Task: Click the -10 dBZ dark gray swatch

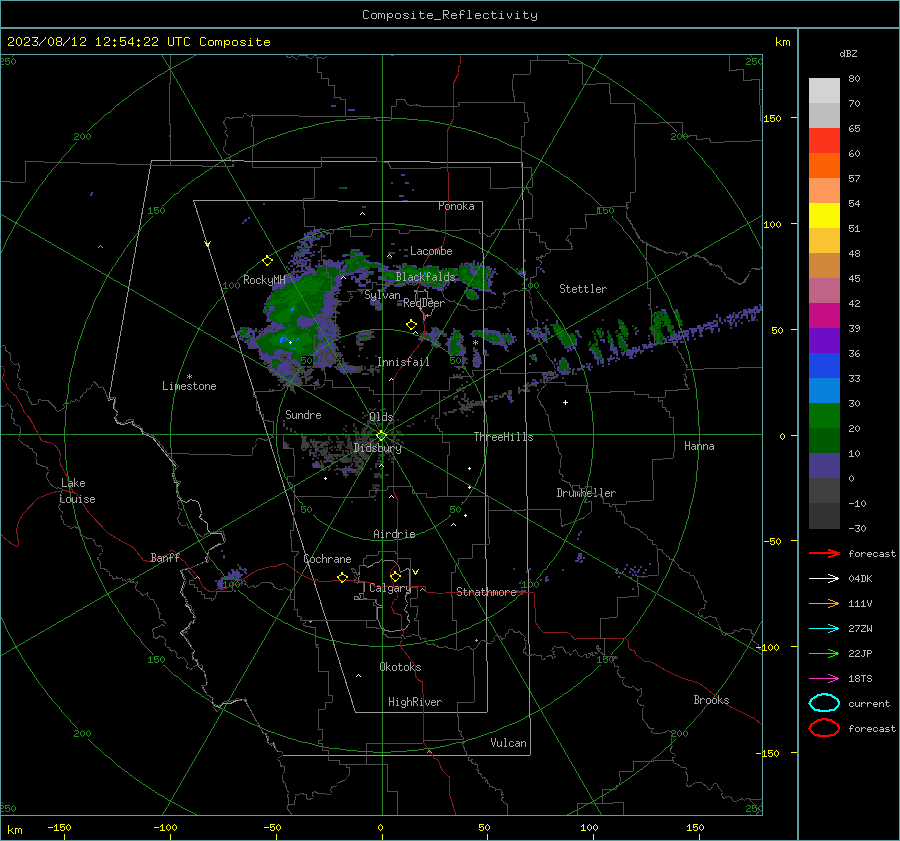Action: [824, 516]
